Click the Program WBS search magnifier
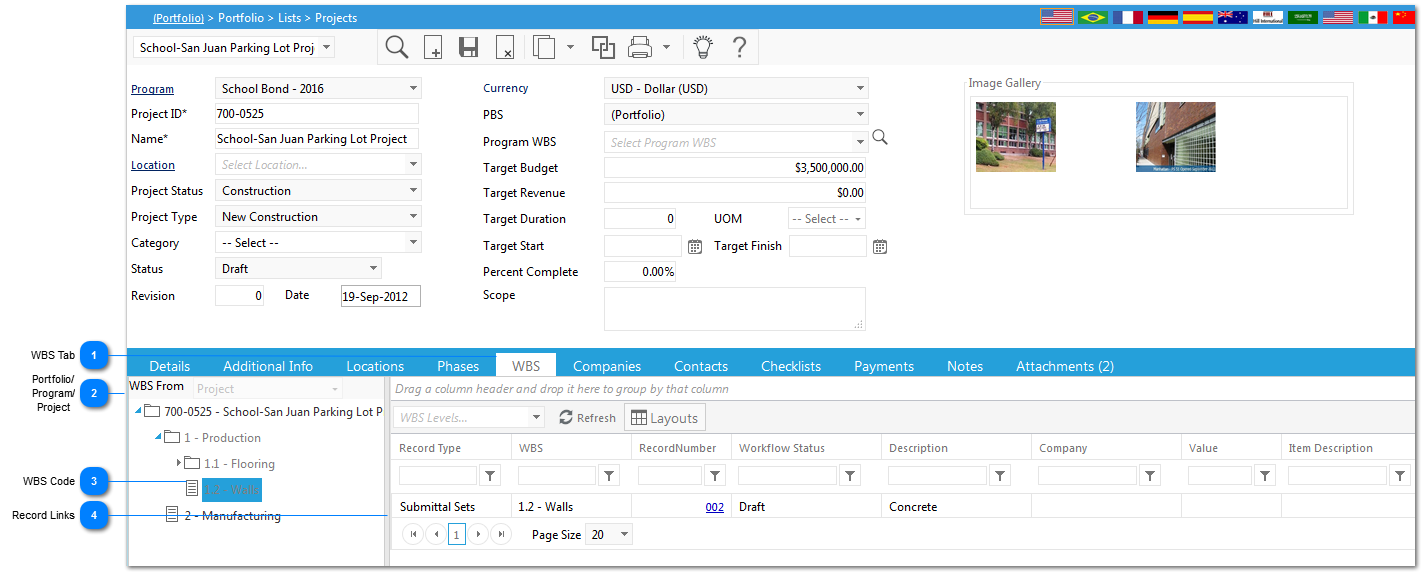This screenshot has height=575, width=1424. (880, 138)
